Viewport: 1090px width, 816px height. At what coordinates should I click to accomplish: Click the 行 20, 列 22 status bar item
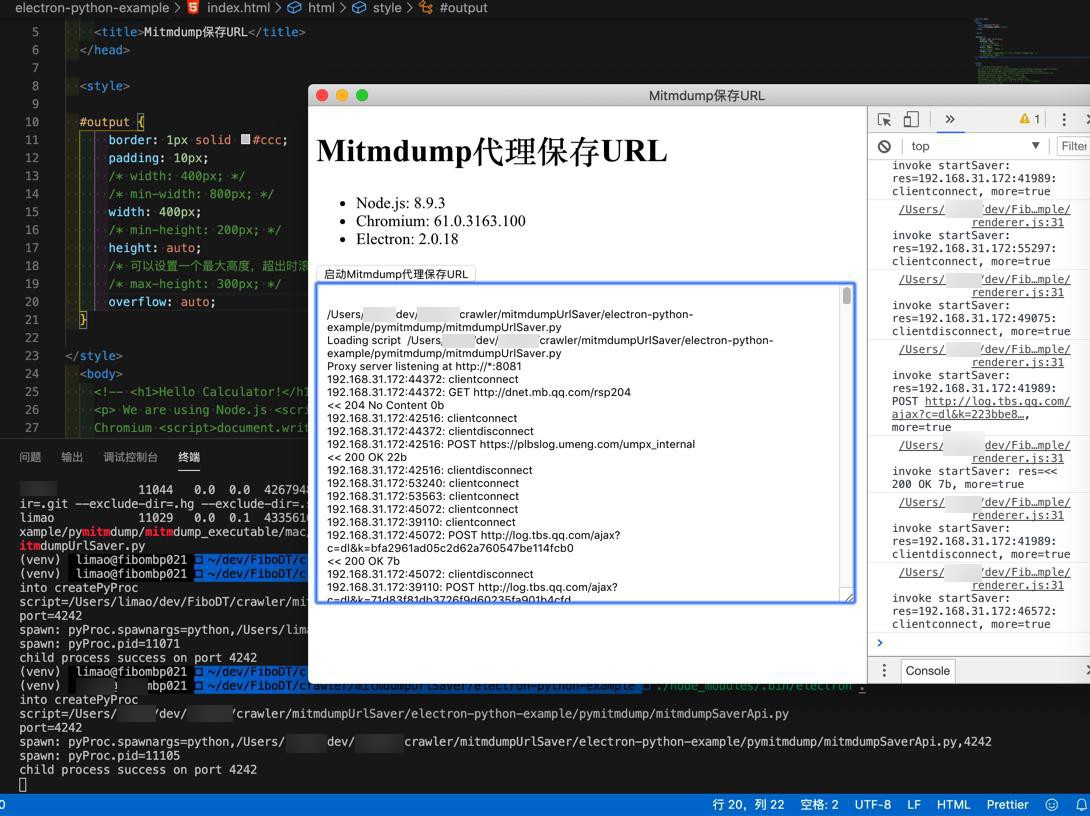[x=748, y=805]
